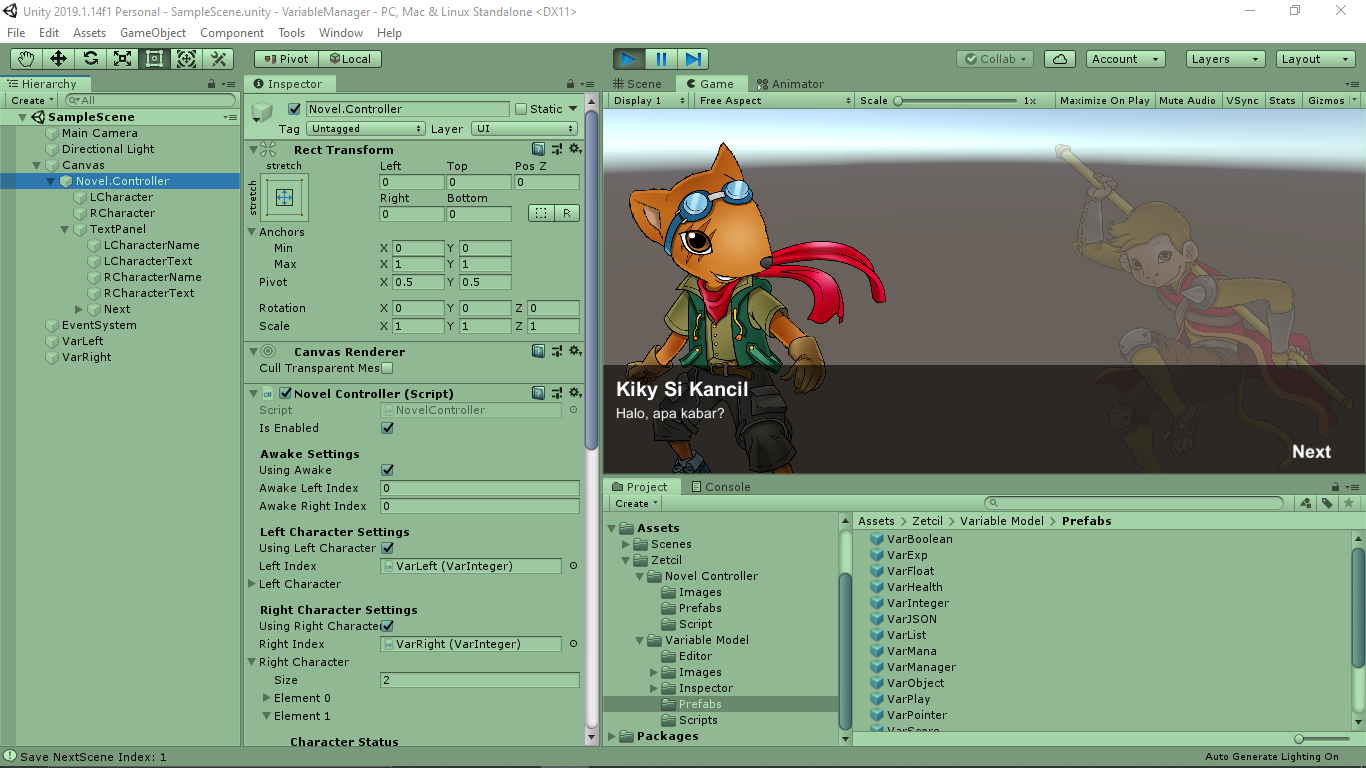
Task: Open the GameObject menu
Action: pyautogui.click(x=152, y=32)
